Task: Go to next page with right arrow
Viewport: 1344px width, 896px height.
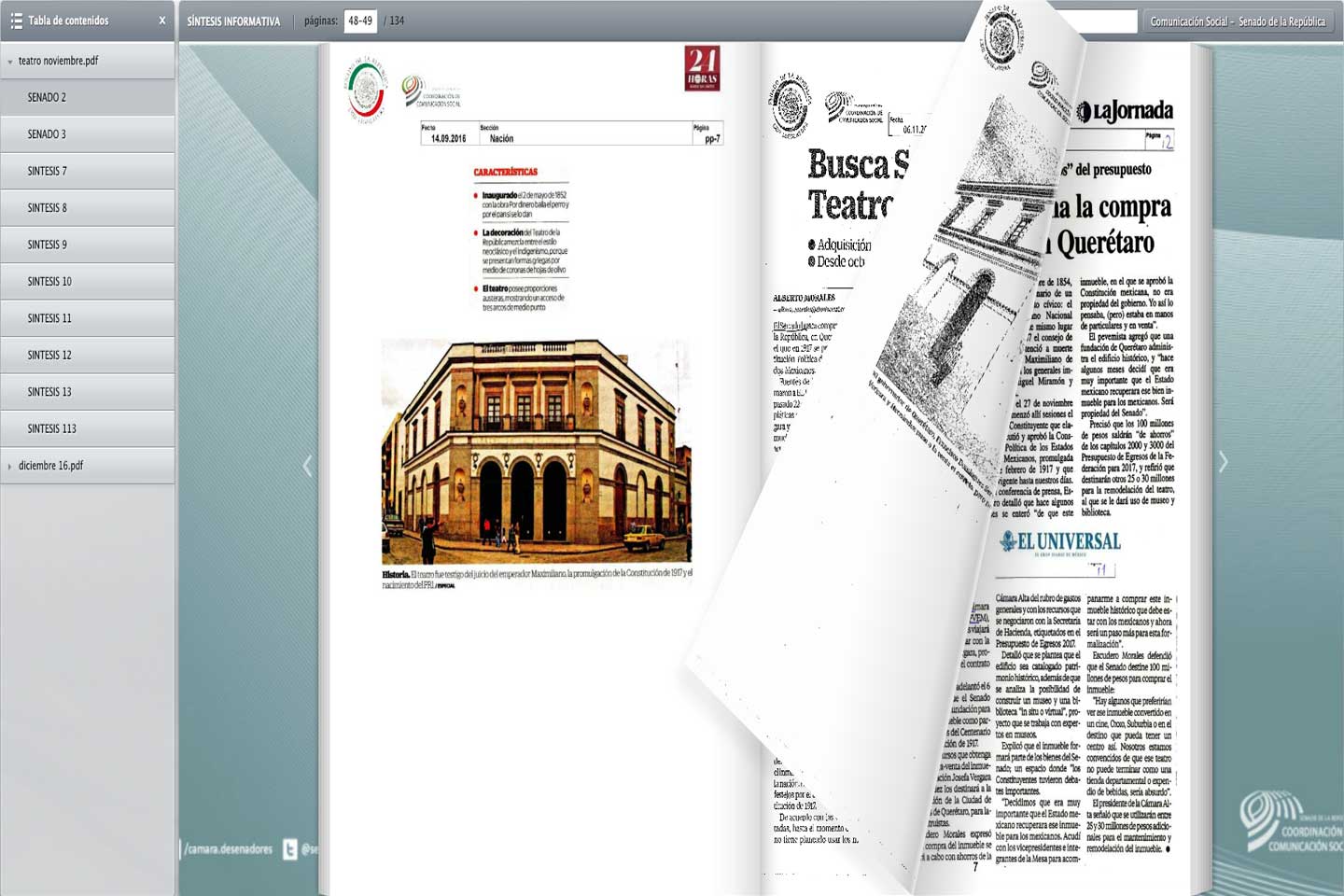Action: pyautogui.click(x=1223, y=462)
